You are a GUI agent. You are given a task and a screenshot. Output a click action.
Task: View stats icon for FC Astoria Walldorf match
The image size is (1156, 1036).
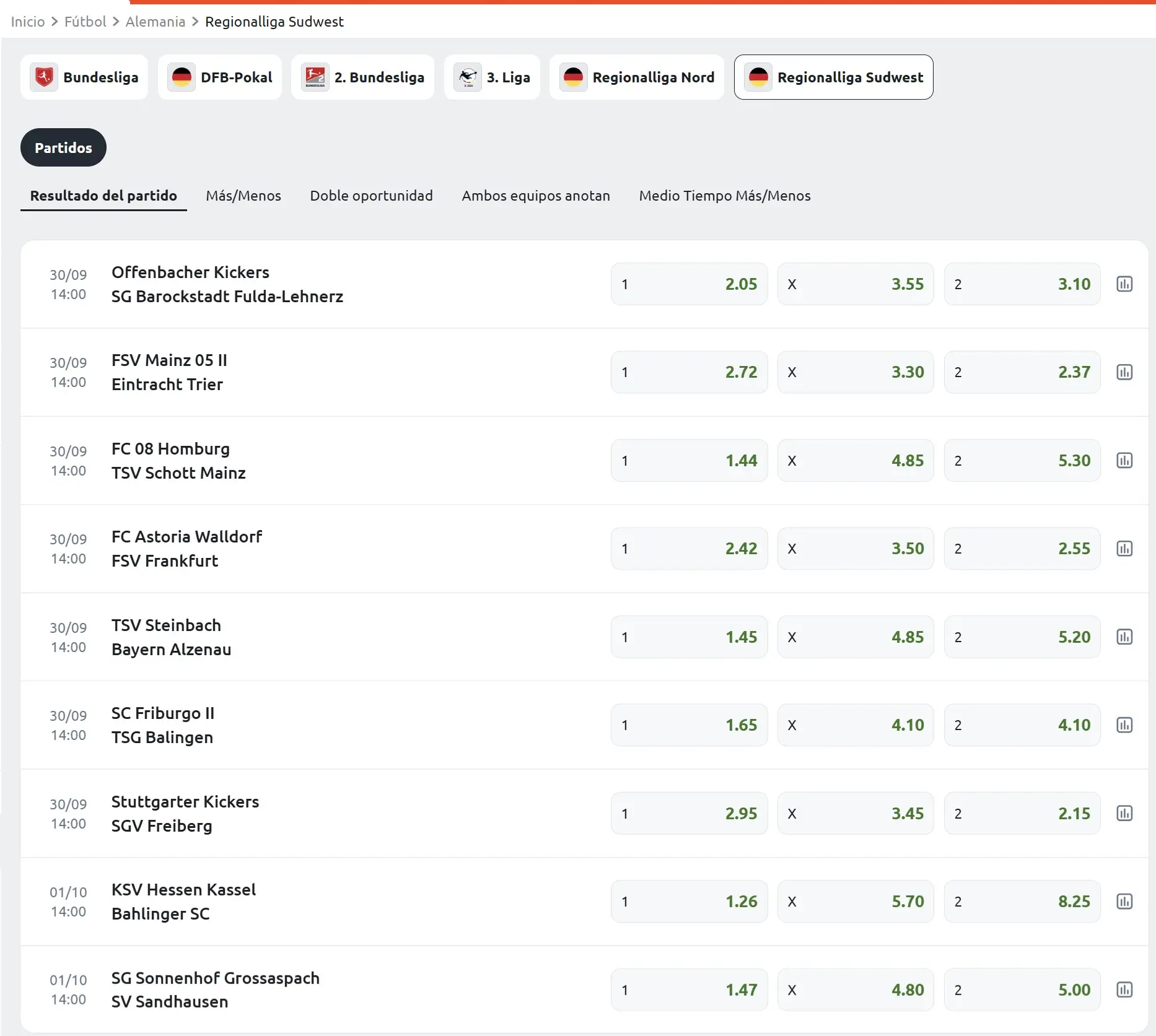1124,549
